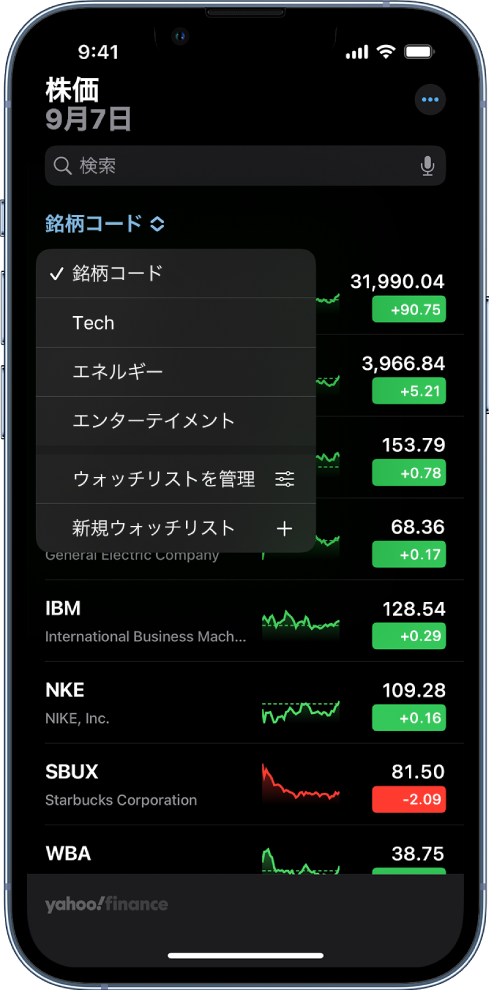The image size is (489, 990).
Task: Choose the エンターテイメント watchlist
Action: pyautogui.click(x=176, y=420)
